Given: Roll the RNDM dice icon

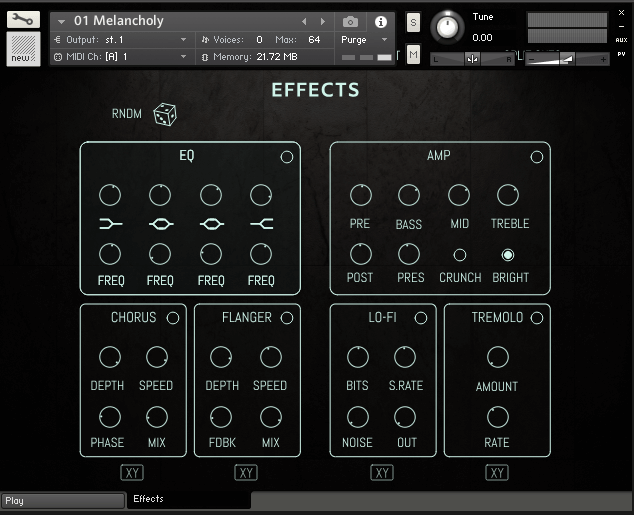Looking at the screenshot, I should (165, 115).
